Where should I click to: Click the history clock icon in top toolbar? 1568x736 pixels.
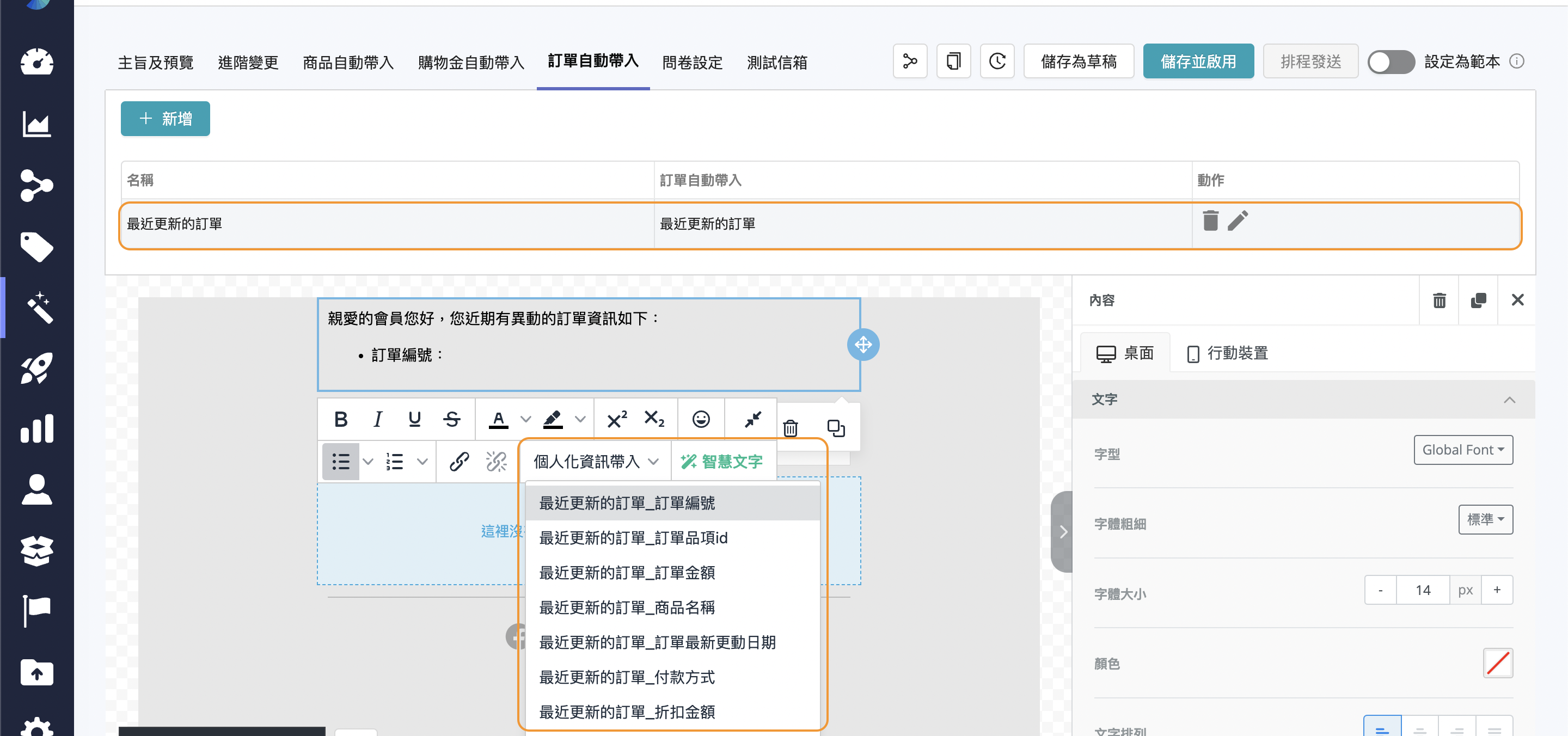pyautogui.click(x=996, y=62)
